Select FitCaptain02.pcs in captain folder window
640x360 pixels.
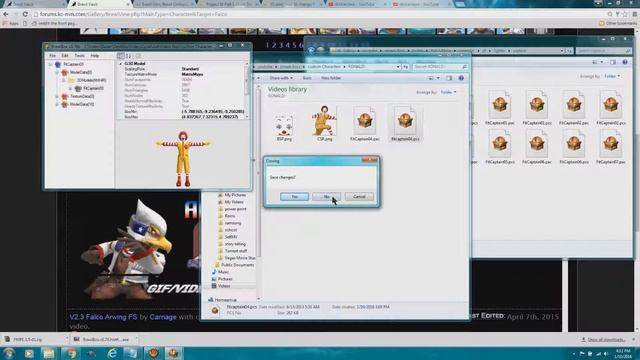pos(611,107)
